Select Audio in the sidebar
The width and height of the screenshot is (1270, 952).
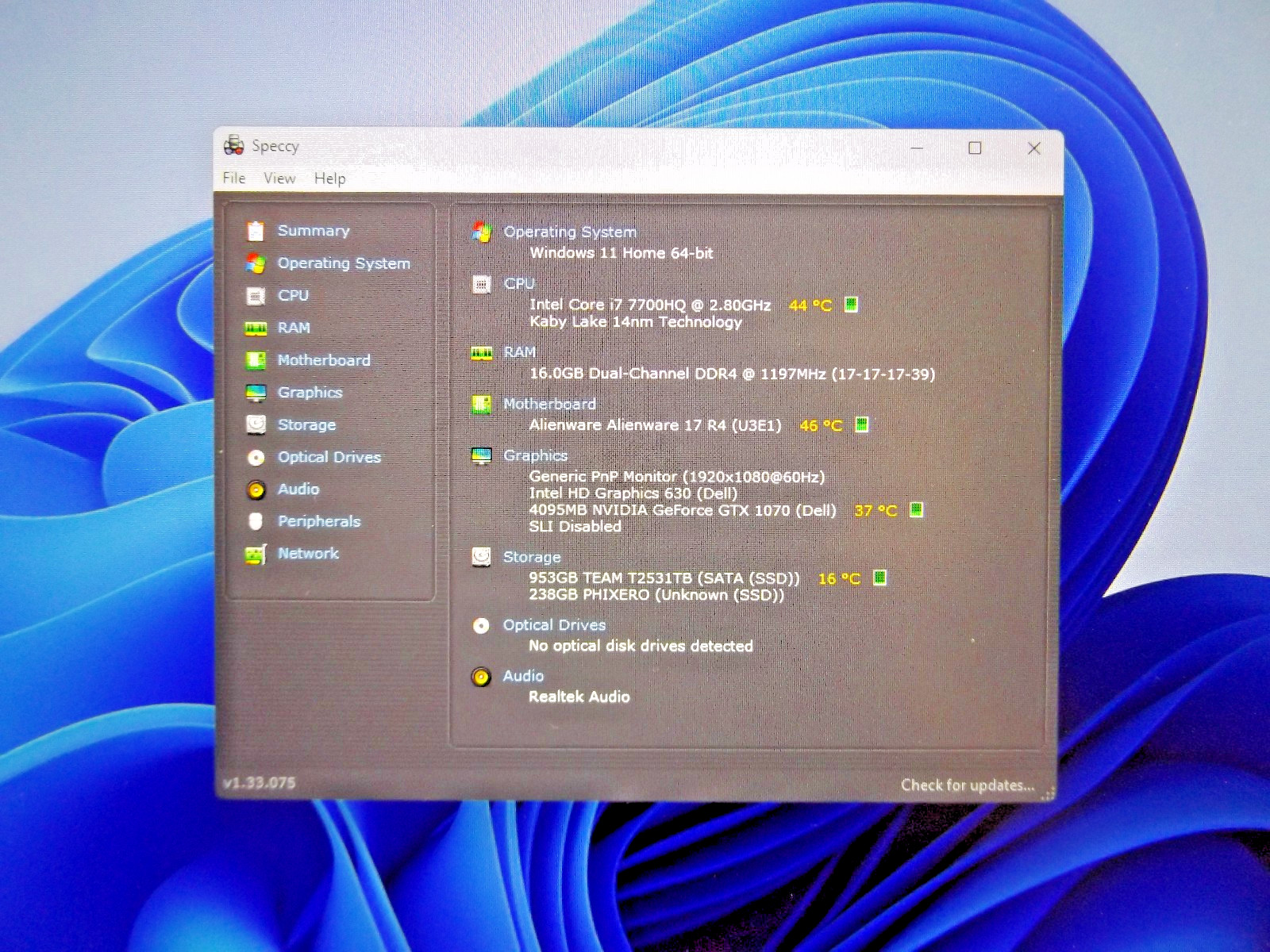click(x=298, y=489)
